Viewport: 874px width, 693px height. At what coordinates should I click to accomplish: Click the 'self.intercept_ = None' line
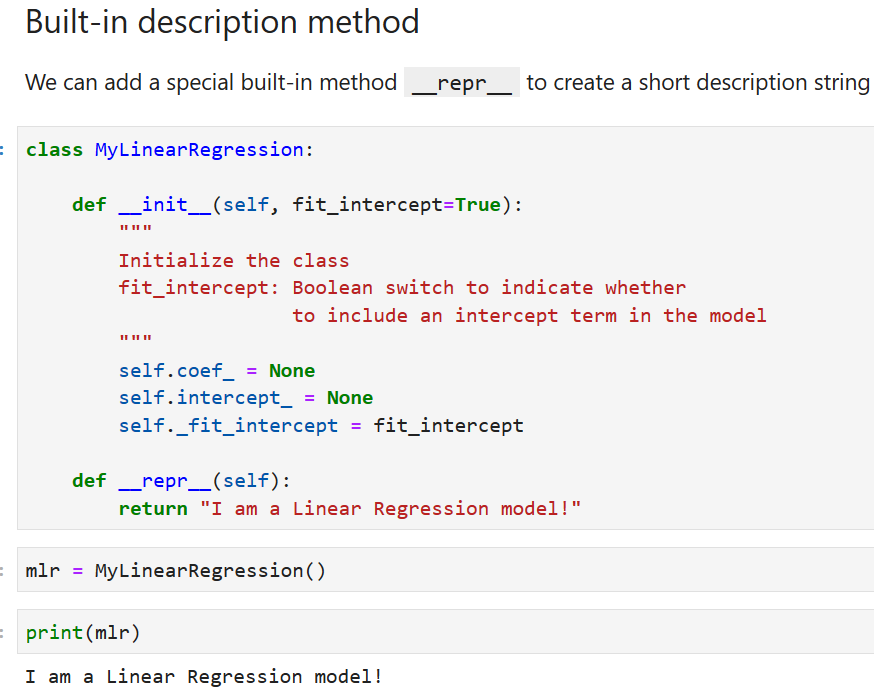[x=246, y=398]
